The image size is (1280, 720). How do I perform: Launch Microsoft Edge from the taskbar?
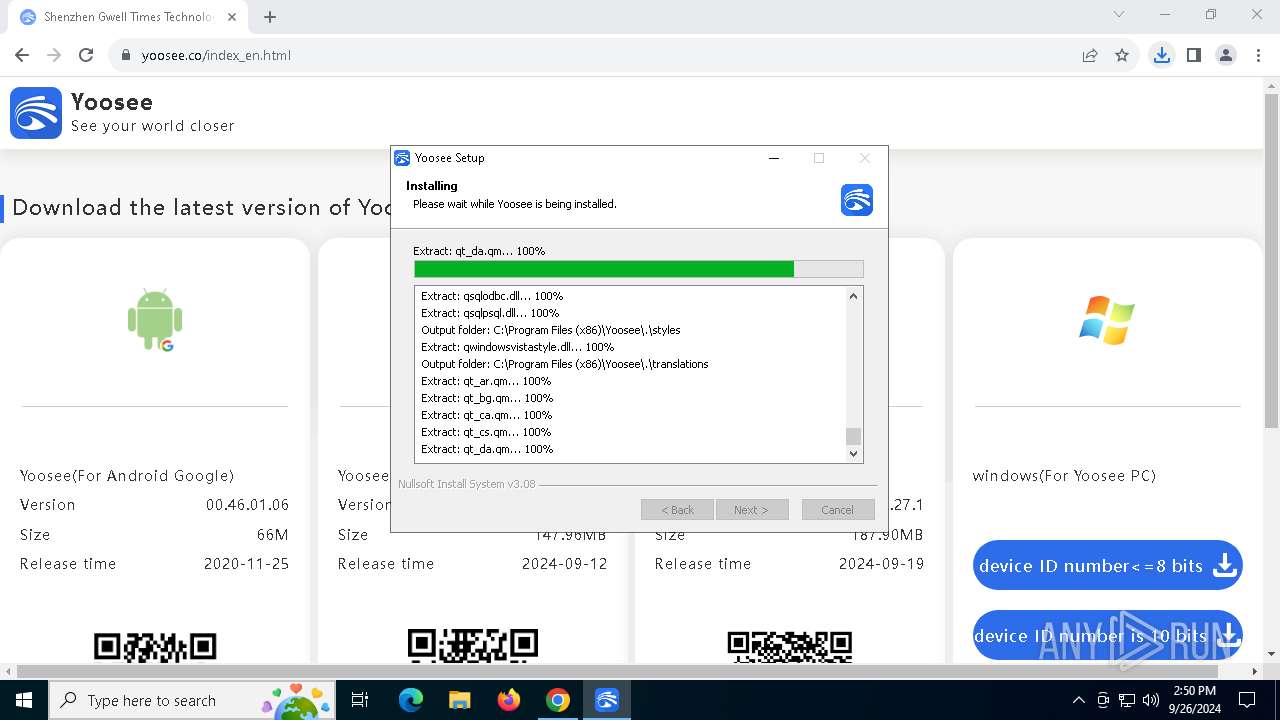[411, 700]
